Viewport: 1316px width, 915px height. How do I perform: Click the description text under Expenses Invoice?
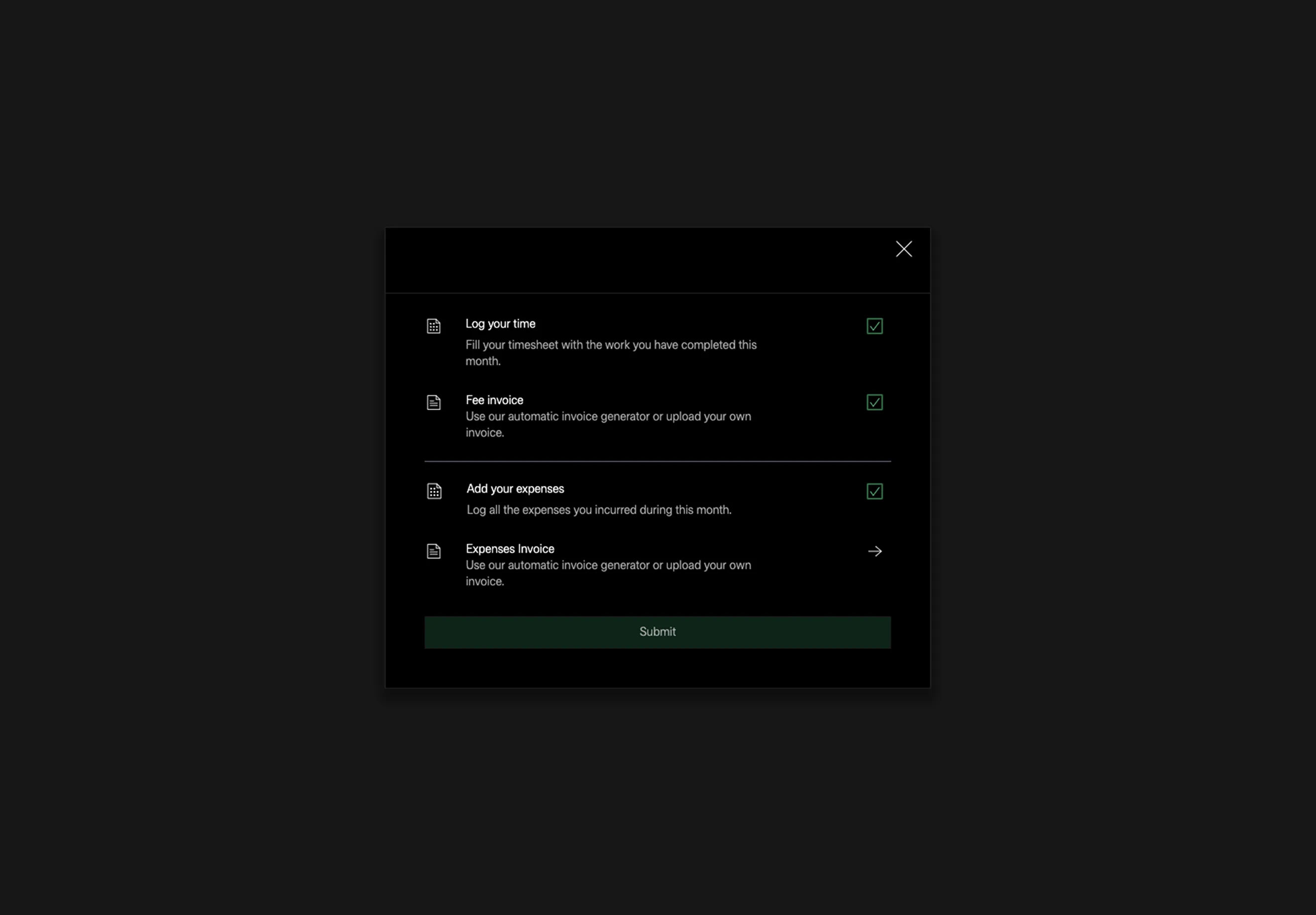608,573
